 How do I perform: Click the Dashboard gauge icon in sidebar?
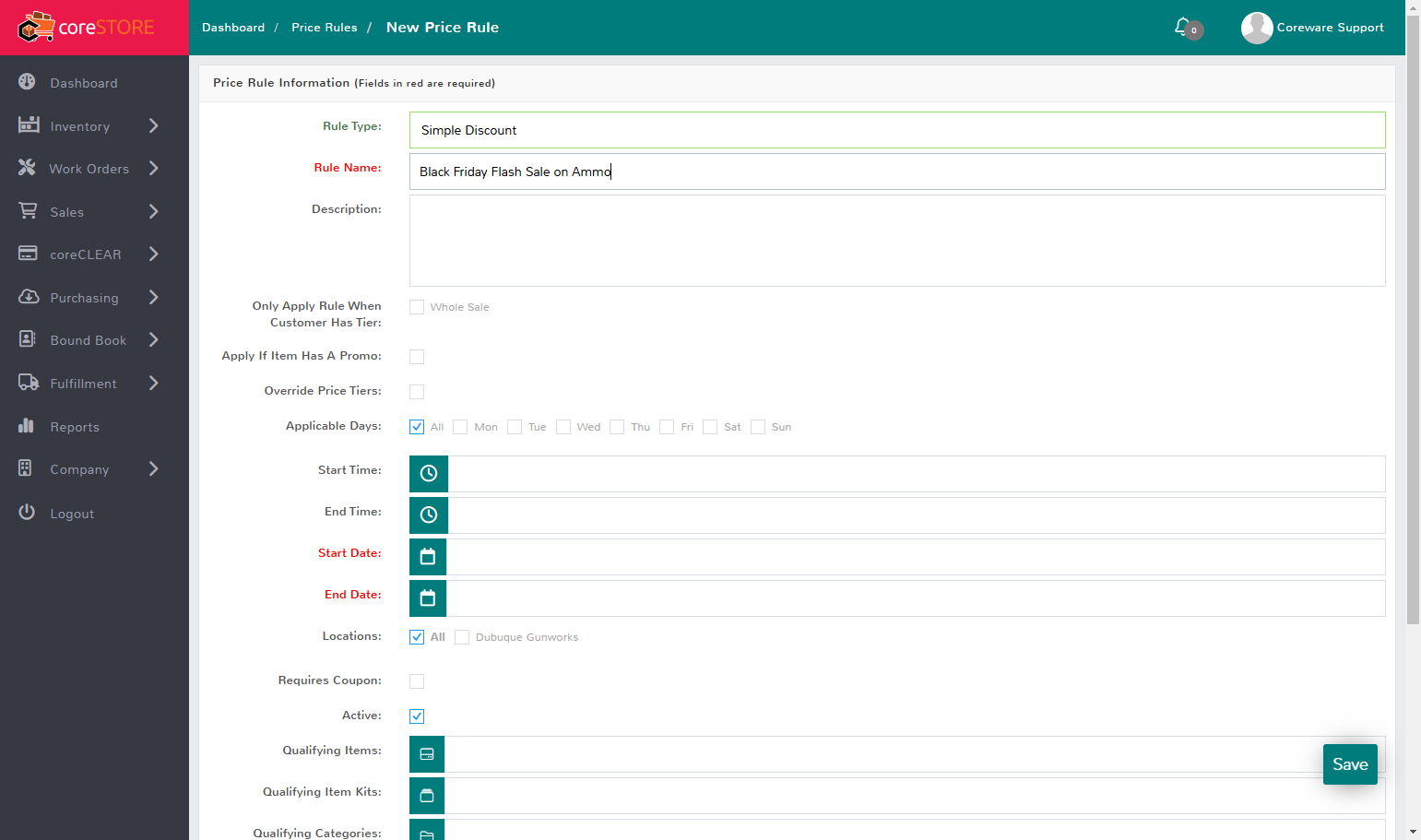point(28,82)
